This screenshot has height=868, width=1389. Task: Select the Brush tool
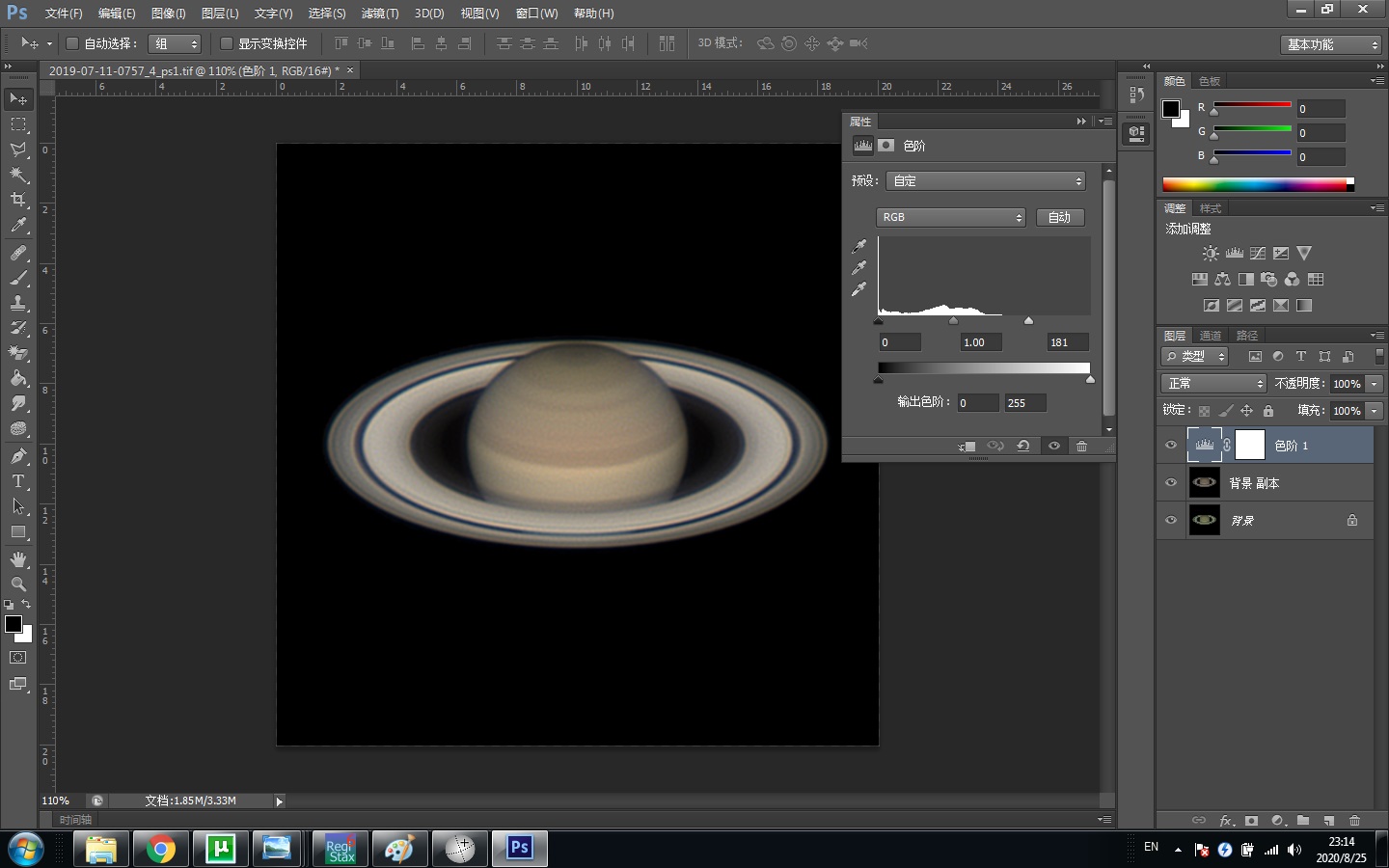click(18, 278)
